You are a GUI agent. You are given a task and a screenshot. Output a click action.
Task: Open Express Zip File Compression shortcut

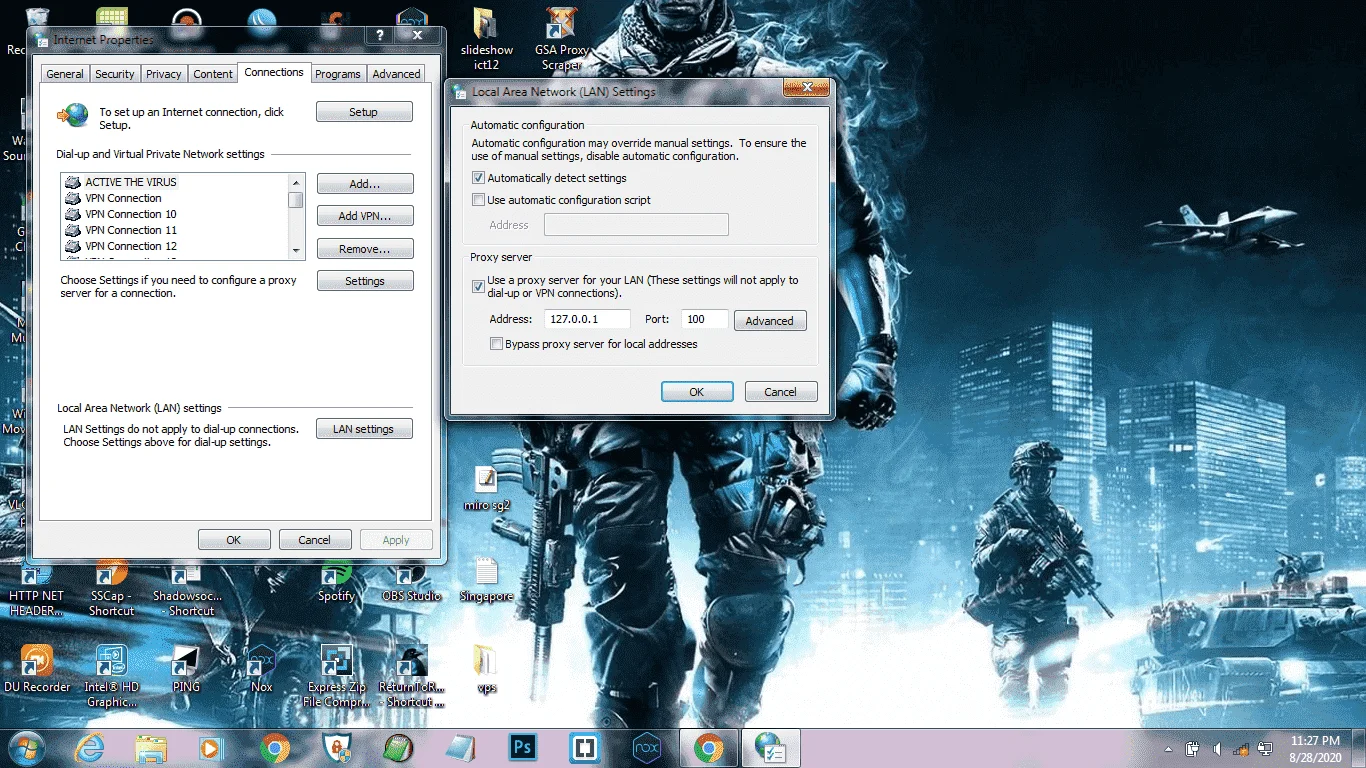click(336, 677)
